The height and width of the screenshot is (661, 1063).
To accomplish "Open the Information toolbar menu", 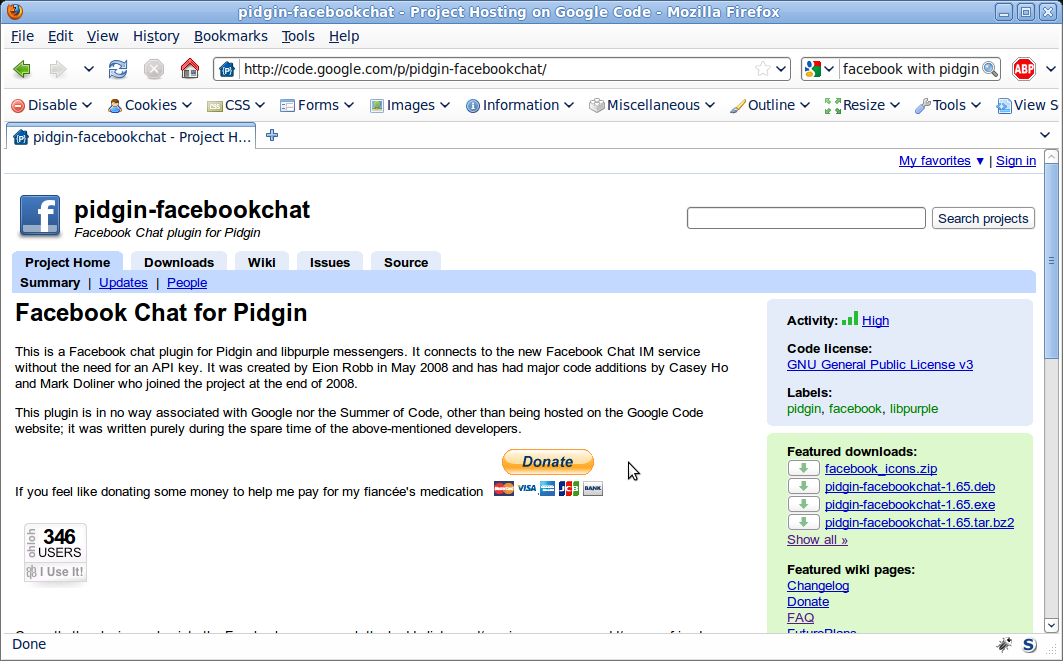I will tap(520, 105).
